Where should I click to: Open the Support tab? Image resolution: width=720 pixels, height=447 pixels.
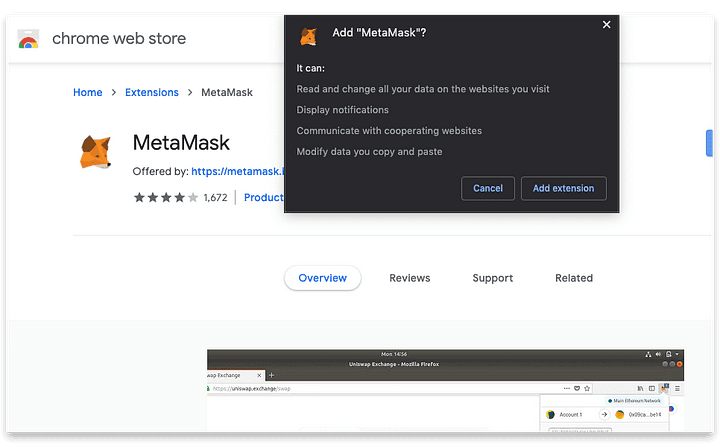pyautogui.click(x=493, y=278)
